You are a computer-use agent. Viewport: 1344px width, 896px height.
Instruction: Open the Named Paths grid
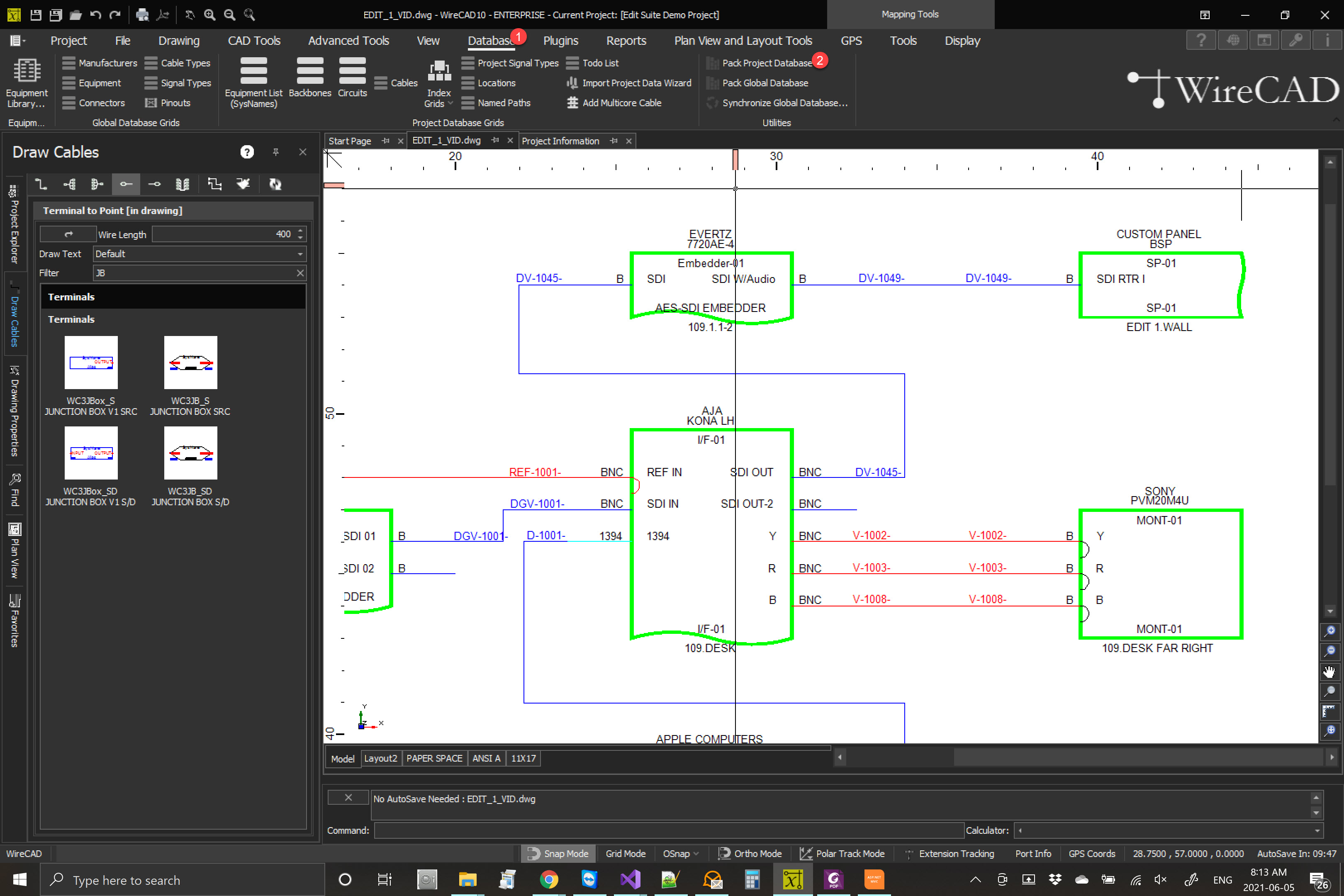(496, 103)
